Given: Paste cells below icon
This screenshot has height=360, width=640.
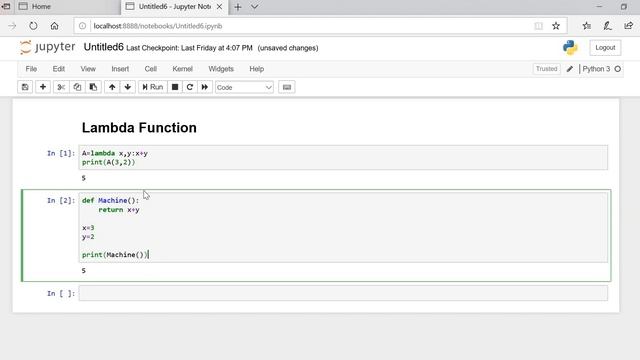Looking at the screenshot, I should (x=93, y=87).
